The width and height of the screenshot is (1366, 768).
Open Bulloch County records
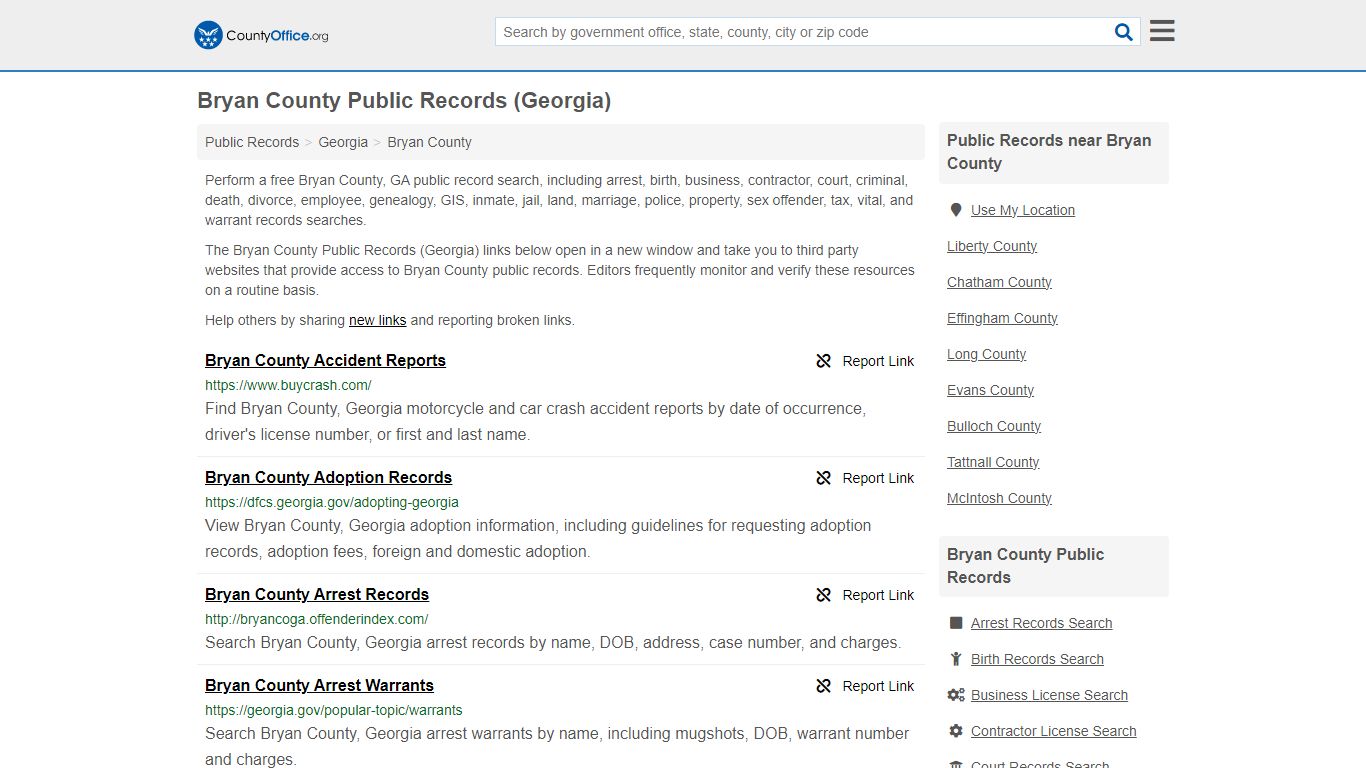[x=994, y=426]
